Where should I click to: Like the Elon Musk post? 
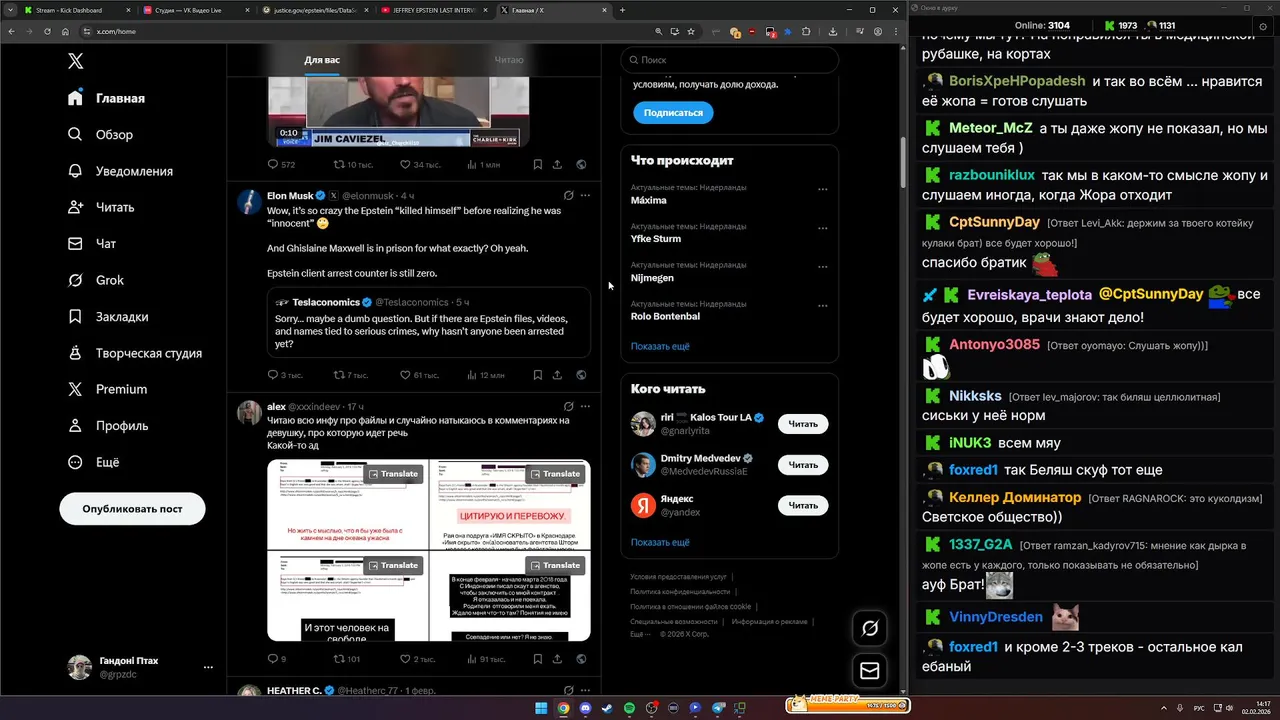405,375
